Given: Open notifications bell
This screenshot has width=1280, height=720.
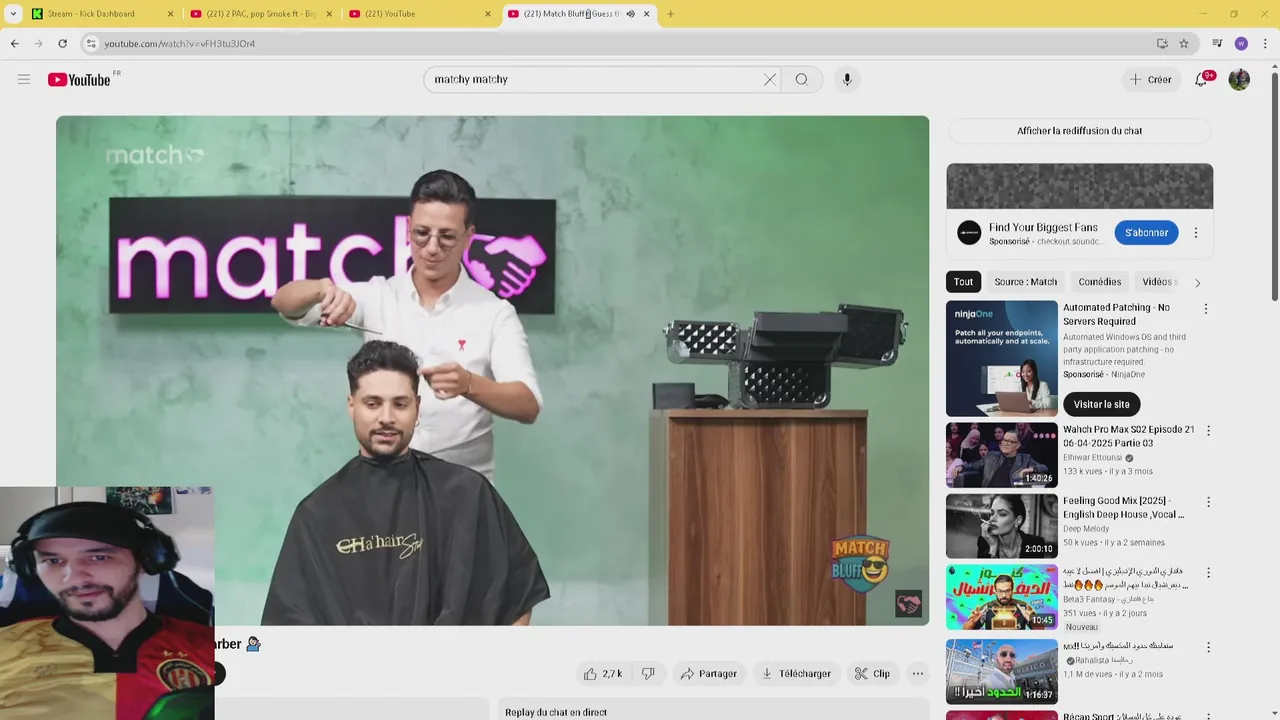Looking at the screenshot, I should pyautogui.click(x=1201, y=79).
